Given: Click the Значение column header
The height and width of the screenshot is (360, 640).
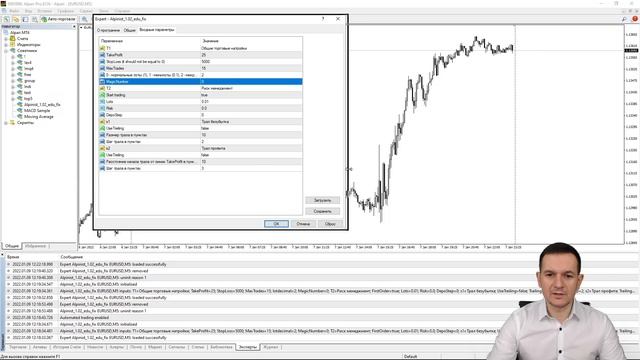Looking at the screenshot, I should click(x=251, y=41).
